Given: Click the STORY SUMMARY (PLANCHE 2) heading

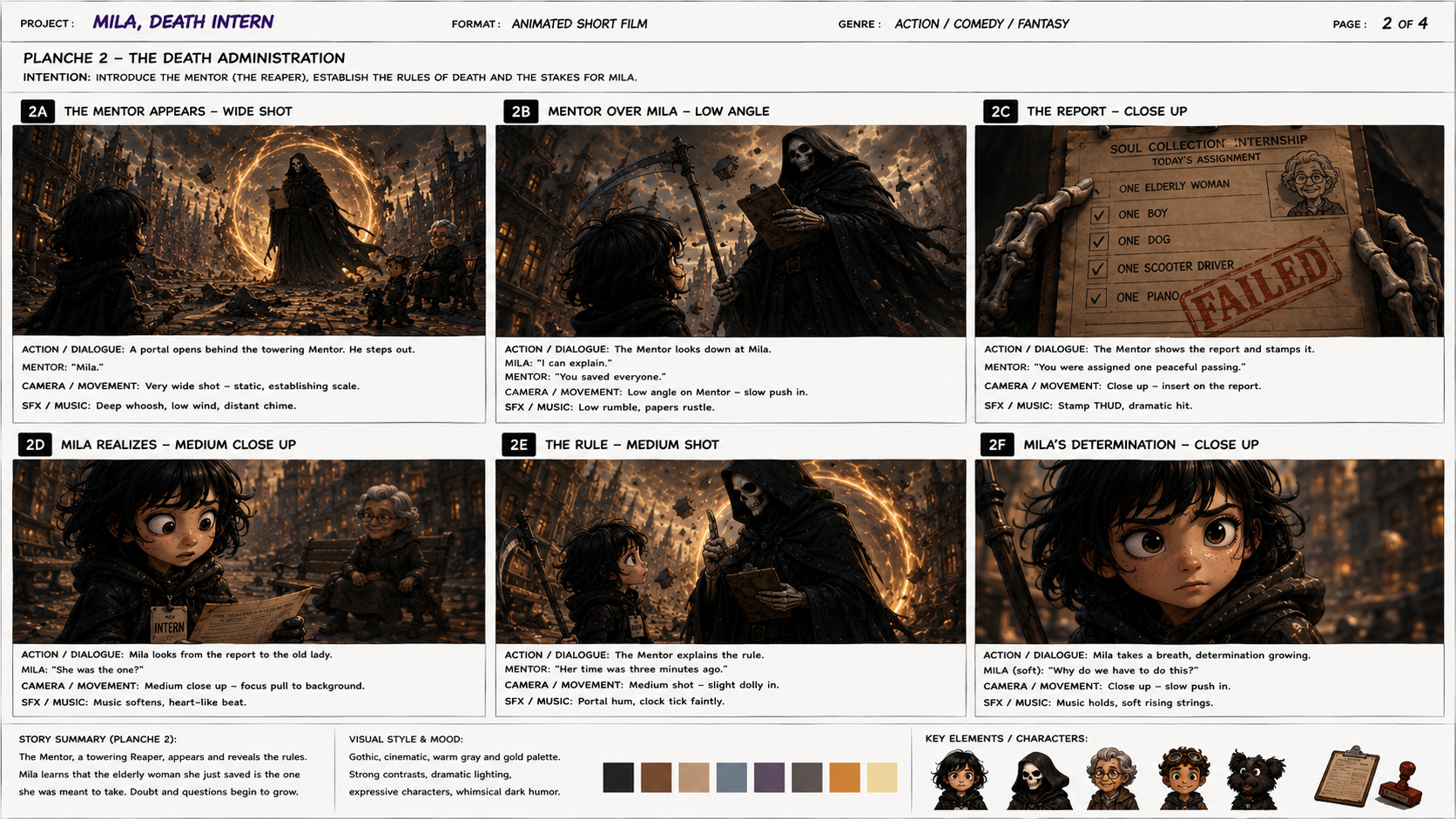Looking at the screenshot, I should point(98,739).
